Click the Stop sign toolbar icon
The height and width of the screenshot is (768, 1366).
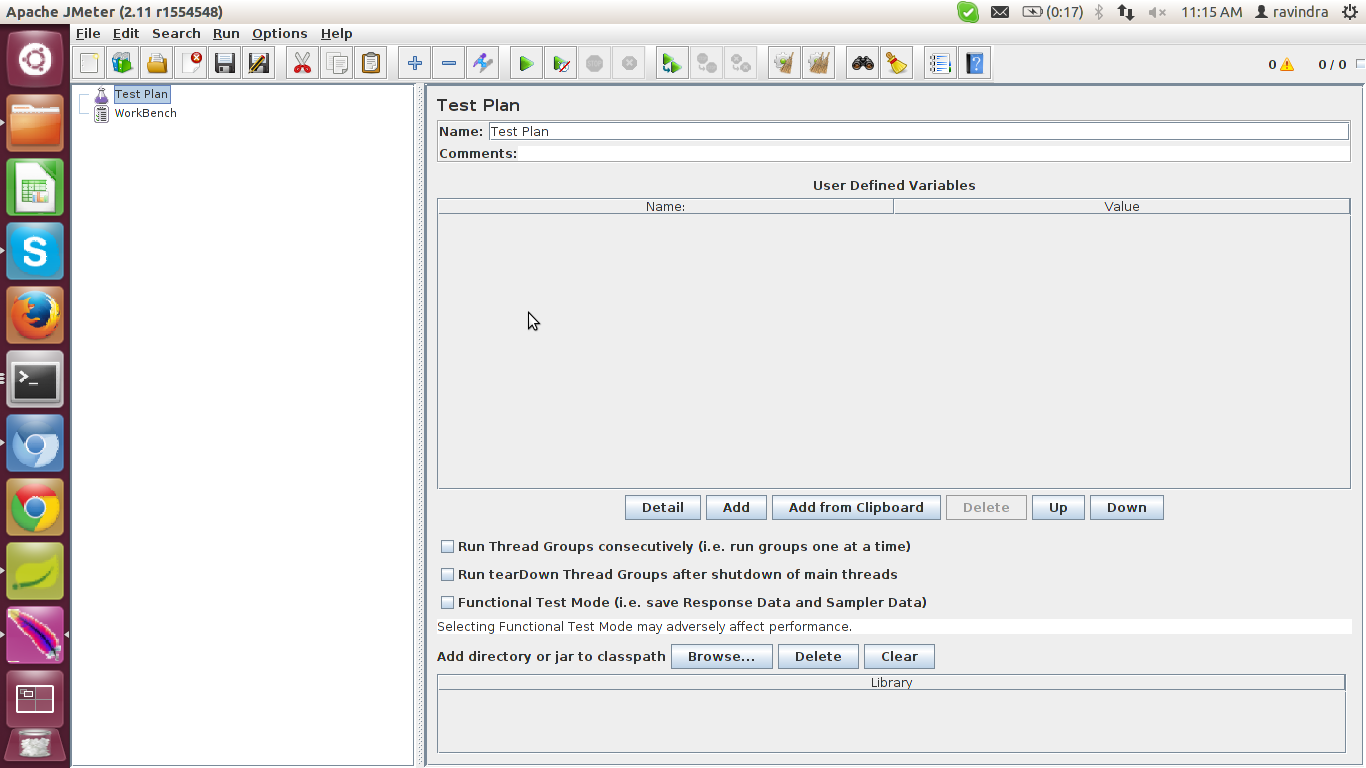pos(595,64)
